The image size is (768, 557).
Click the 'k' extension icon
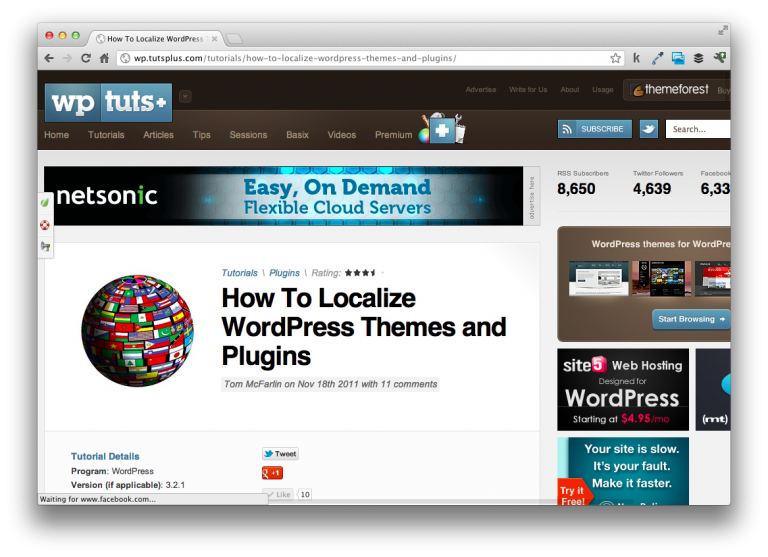pyautogui.click(x=636, y=58)
